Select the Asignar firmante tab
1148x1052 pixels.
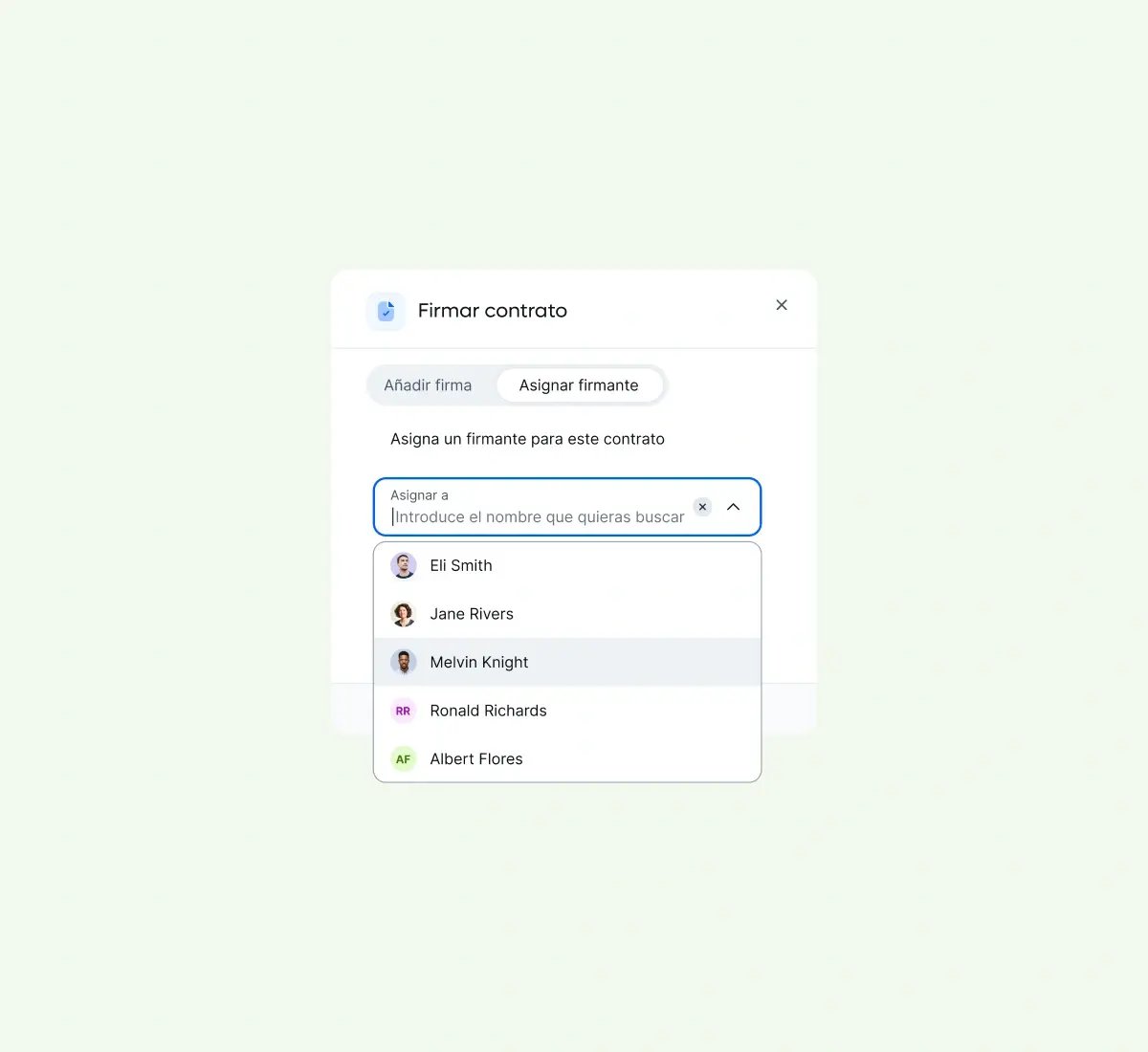pyautogui.click(x=579, y=385)
